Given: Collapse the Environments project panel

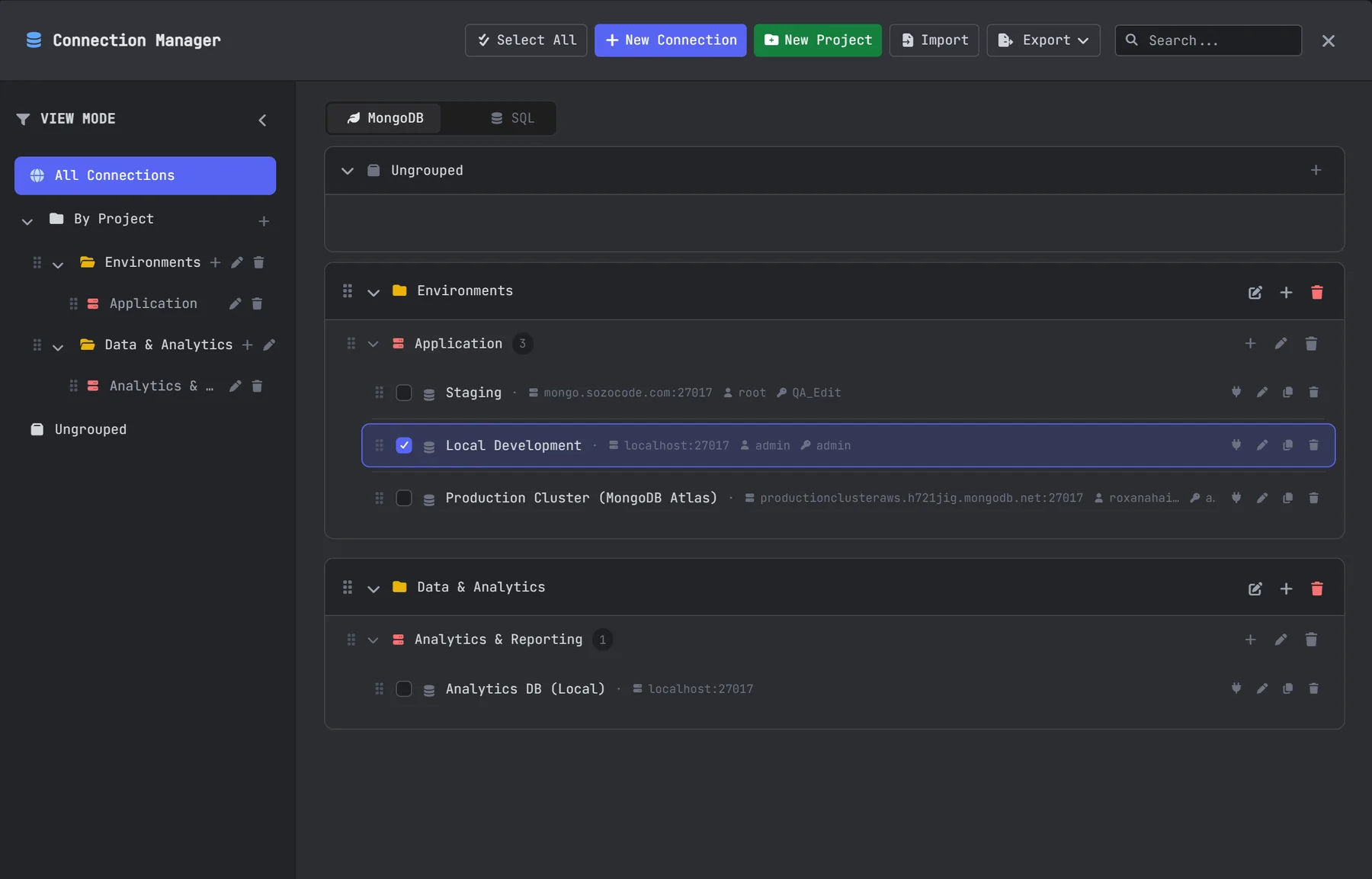Looking at the screenshot, I should point(373,292).
